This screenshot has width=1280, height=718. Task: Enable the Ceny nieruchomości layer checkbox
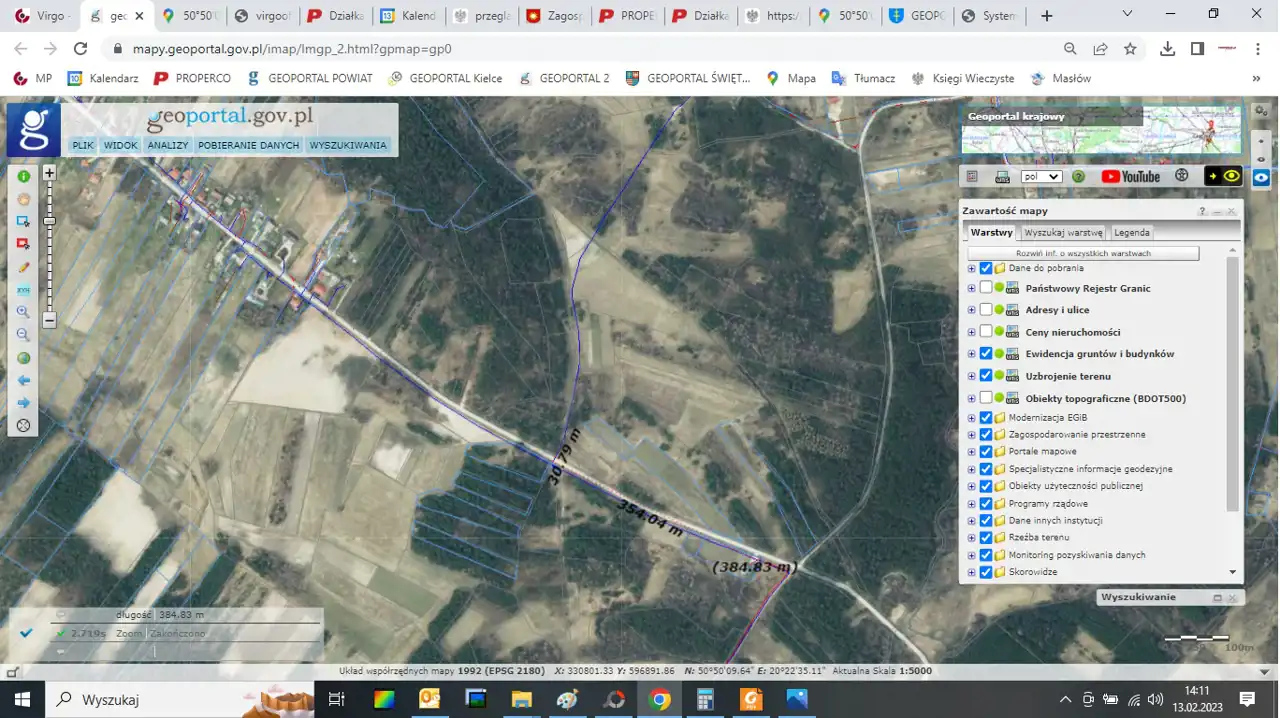[x=986, y=332]
